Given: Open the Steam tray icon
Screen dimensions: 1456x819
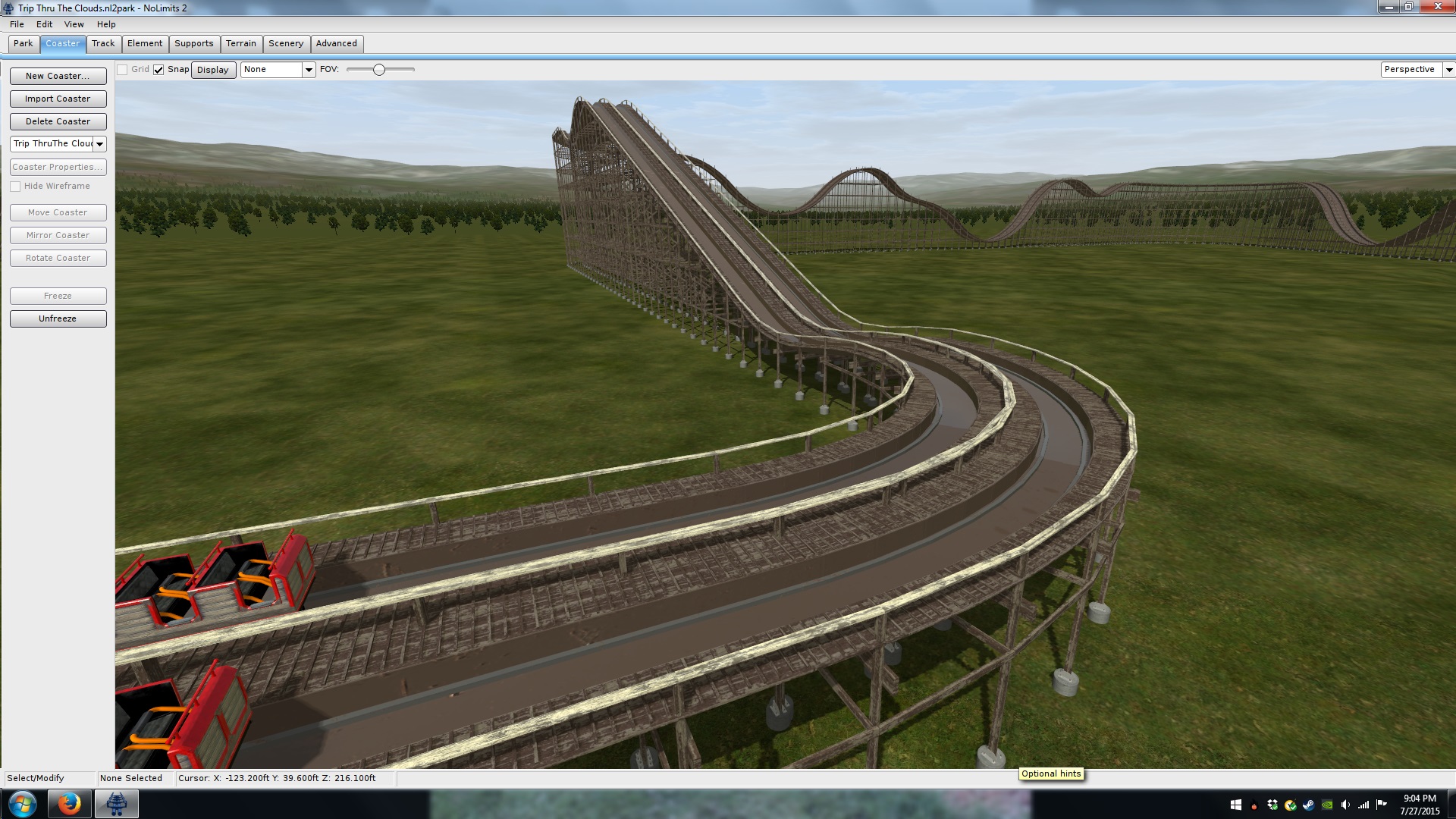Looking at the screenshot, I should (x=1309, y=805).
